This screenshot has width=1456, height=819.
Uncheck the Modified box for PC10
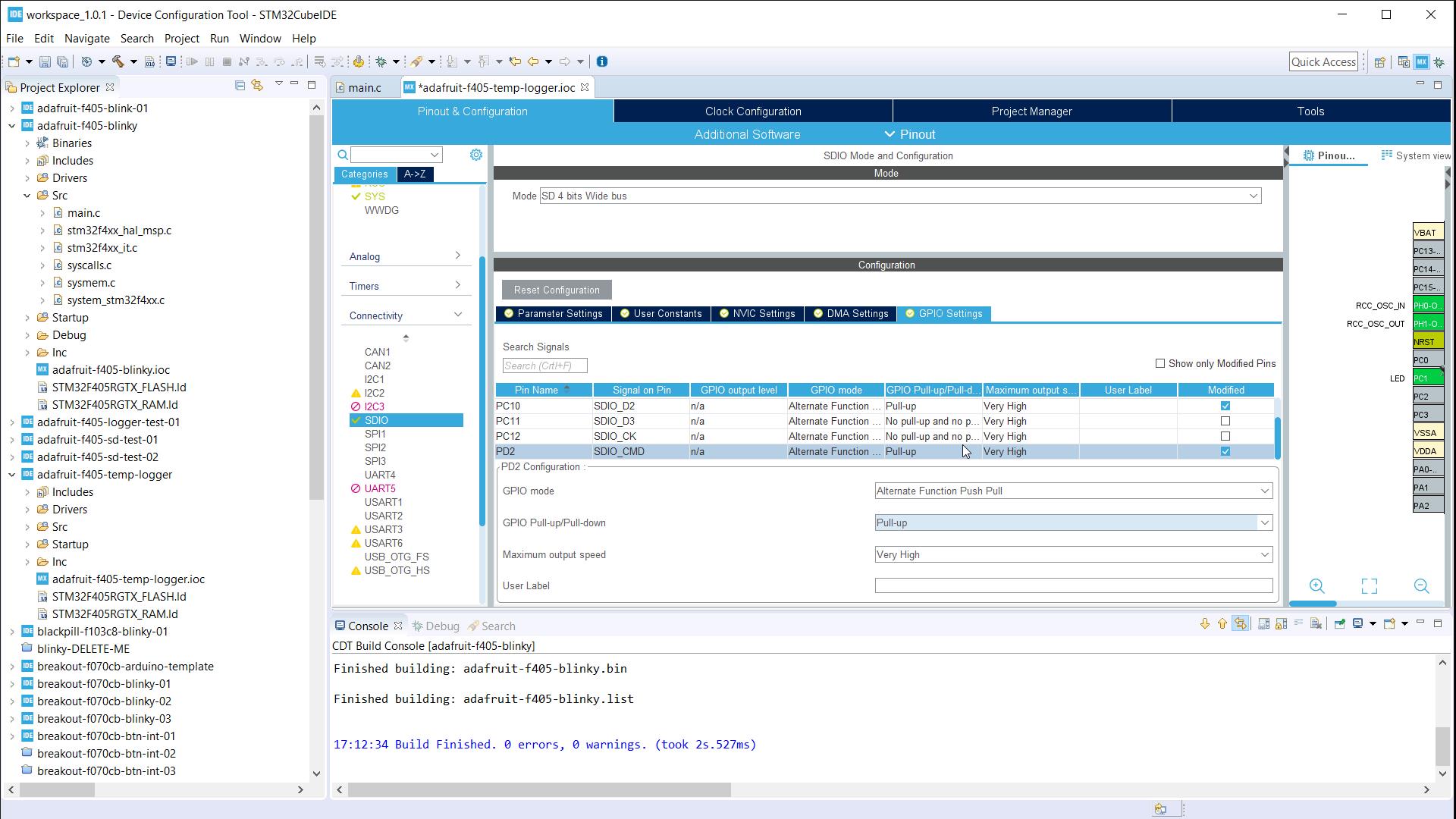point(1225,406)
